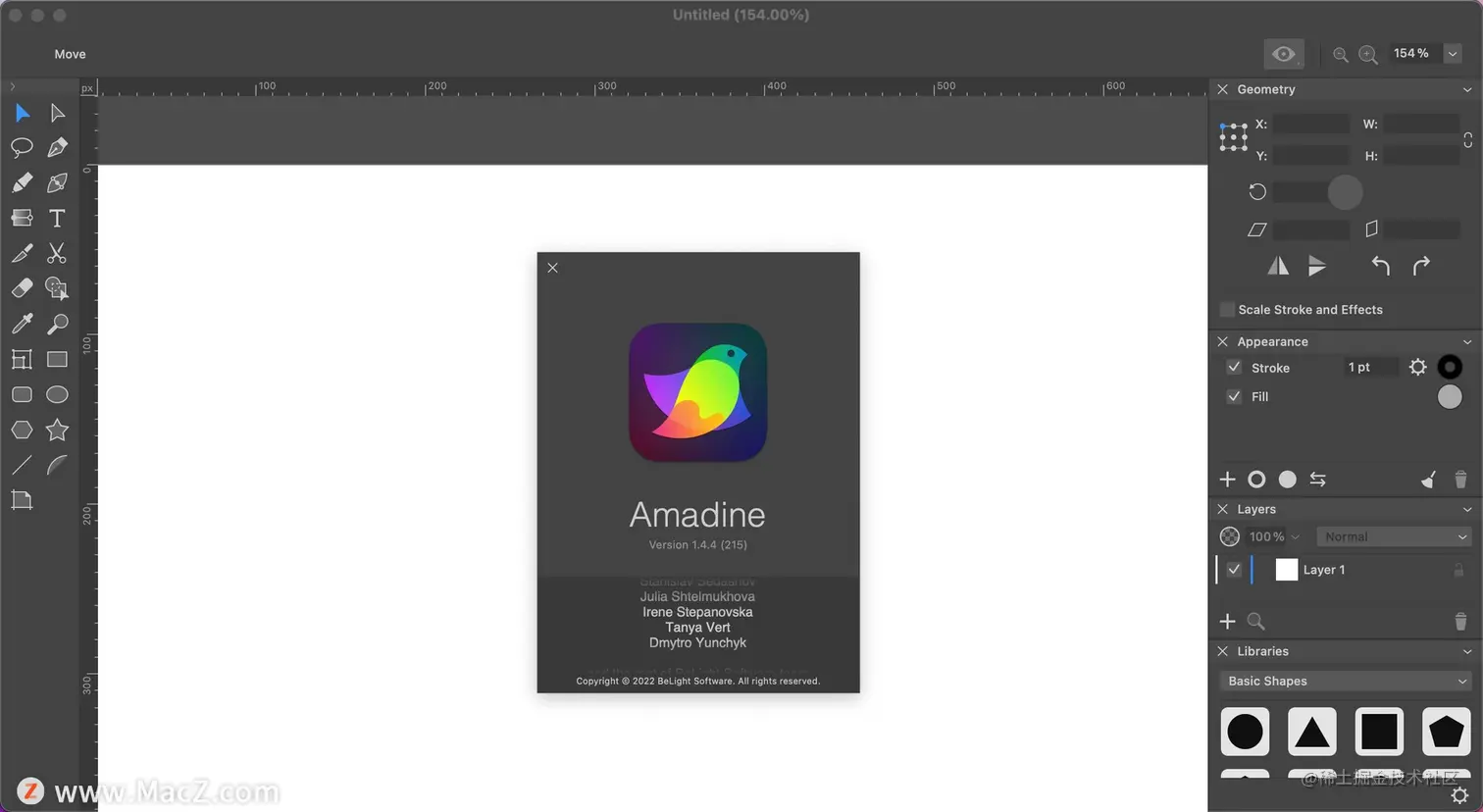Select the Layer 1 row name

click(x=1324, y=570)
